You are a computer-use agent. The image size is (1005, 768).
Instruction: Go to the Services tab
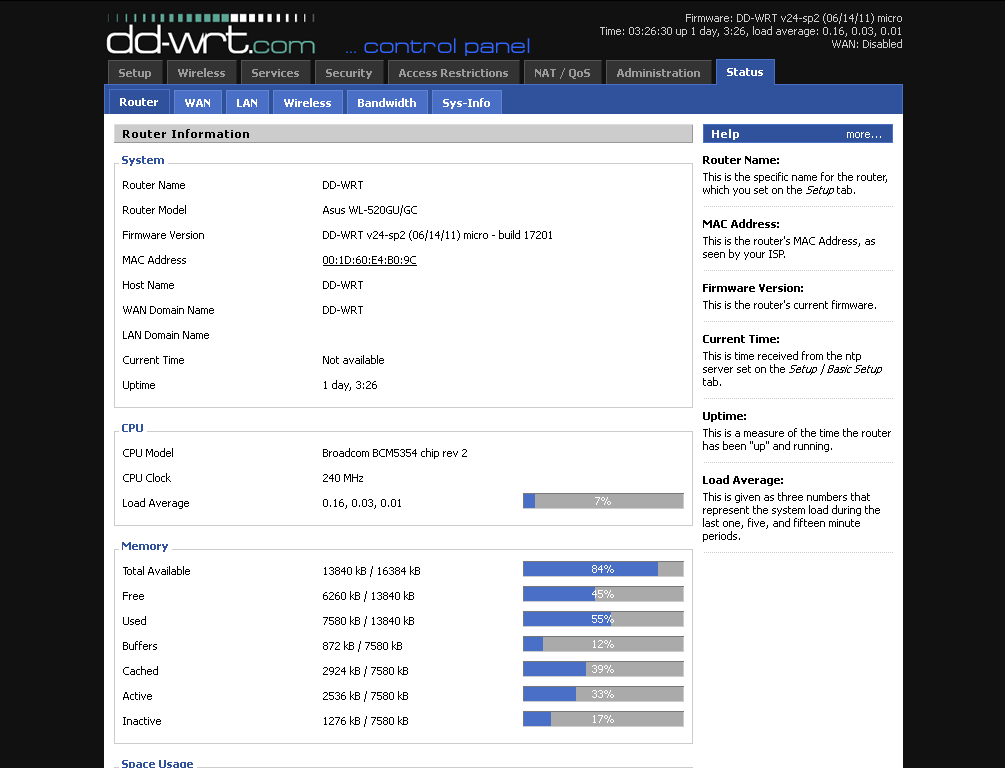(x=275, y=72)
